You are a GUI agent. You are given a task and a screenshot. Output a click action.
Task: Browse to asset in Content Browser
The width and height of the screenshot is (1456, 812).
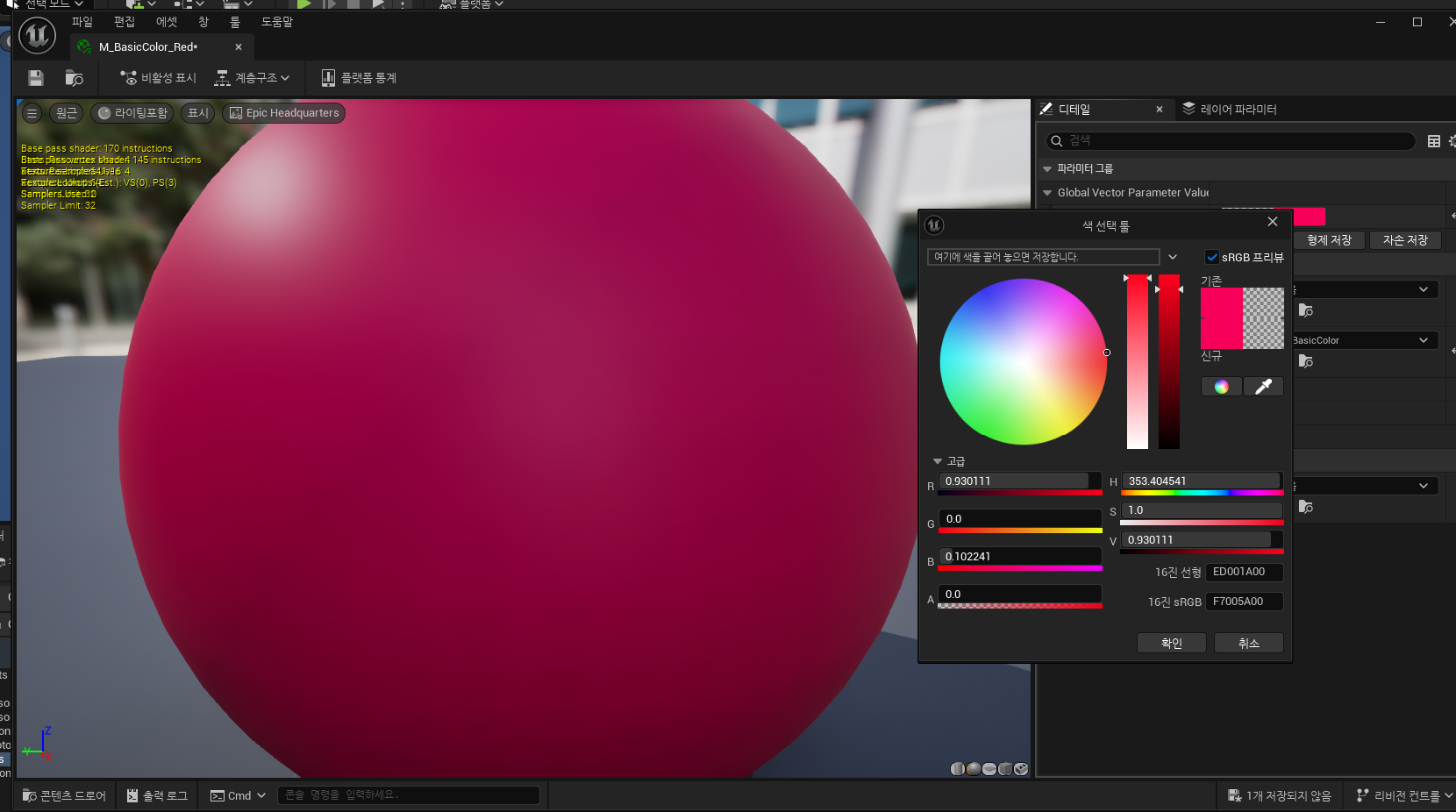75,78
